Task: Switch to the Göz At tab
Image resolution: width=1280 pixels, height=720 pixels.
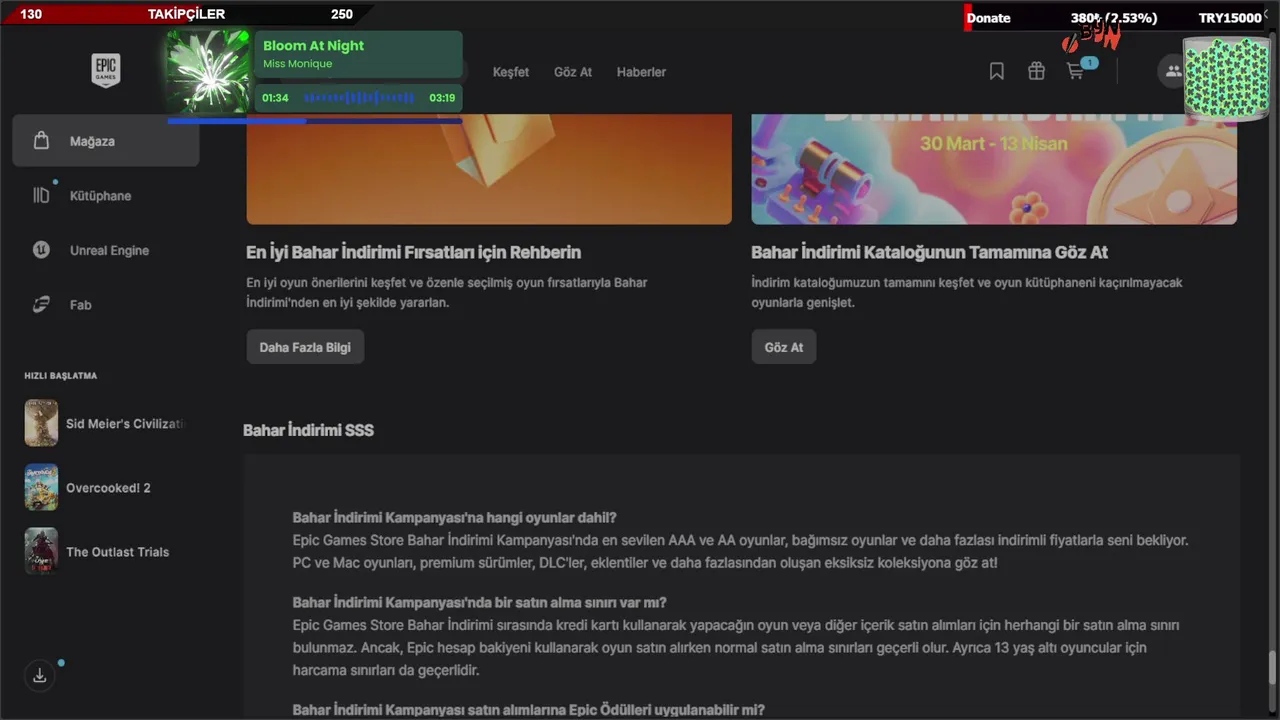Action: [x=573, y=72]
